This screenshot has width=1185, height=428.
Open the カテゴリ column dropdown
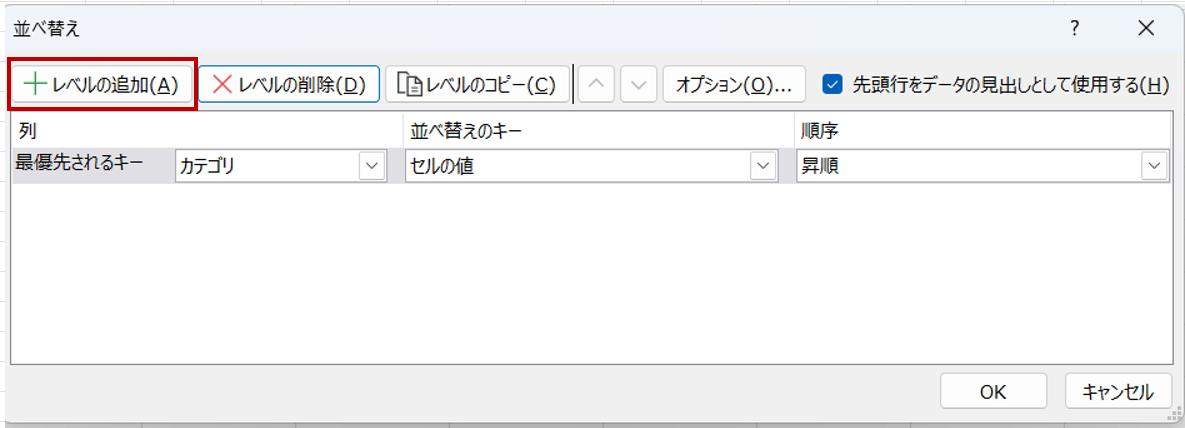click(x=372, y=167)
